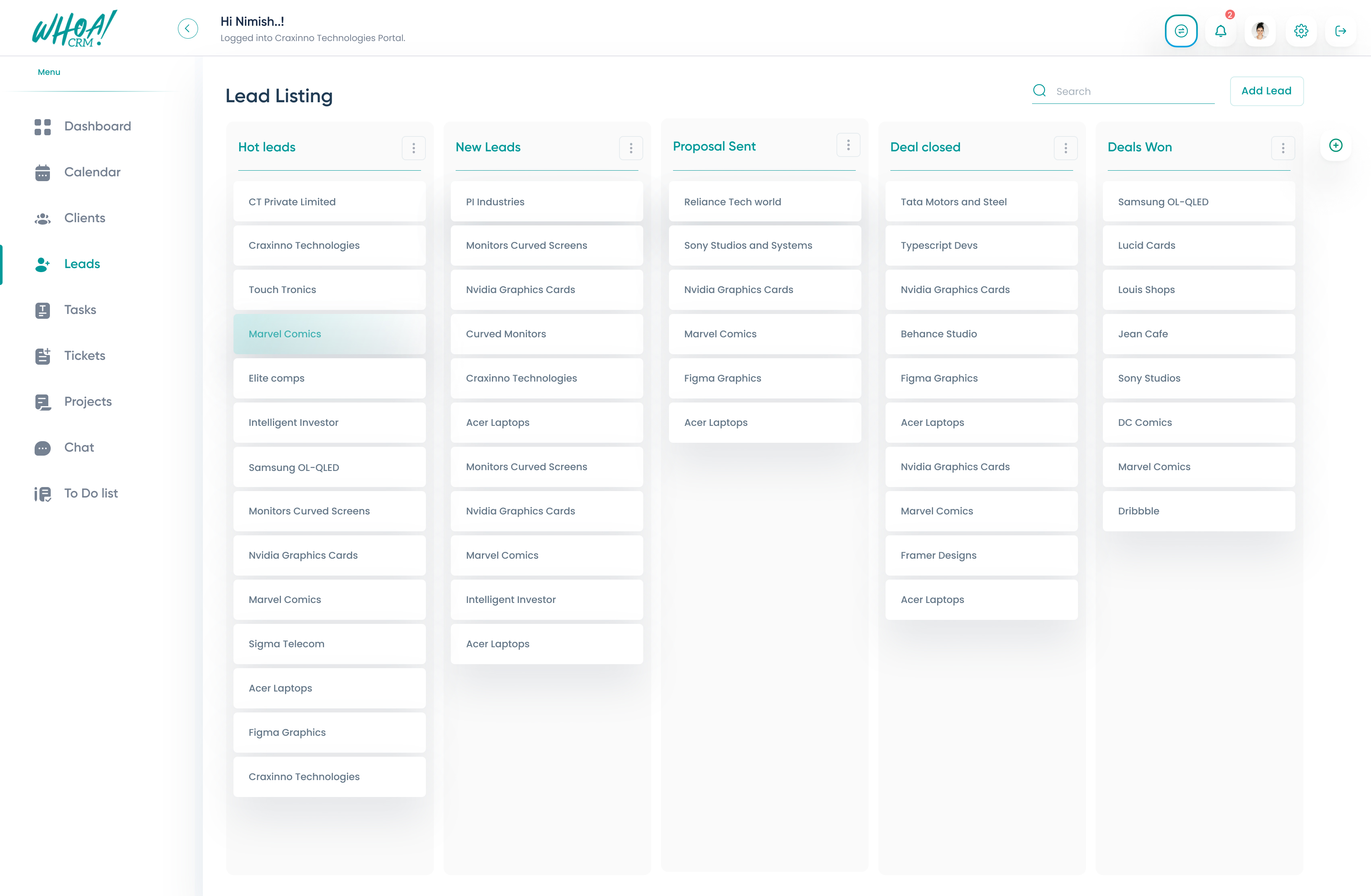Click into the Search field
Screen dimensions: 1371x896
click(1123, 91)
